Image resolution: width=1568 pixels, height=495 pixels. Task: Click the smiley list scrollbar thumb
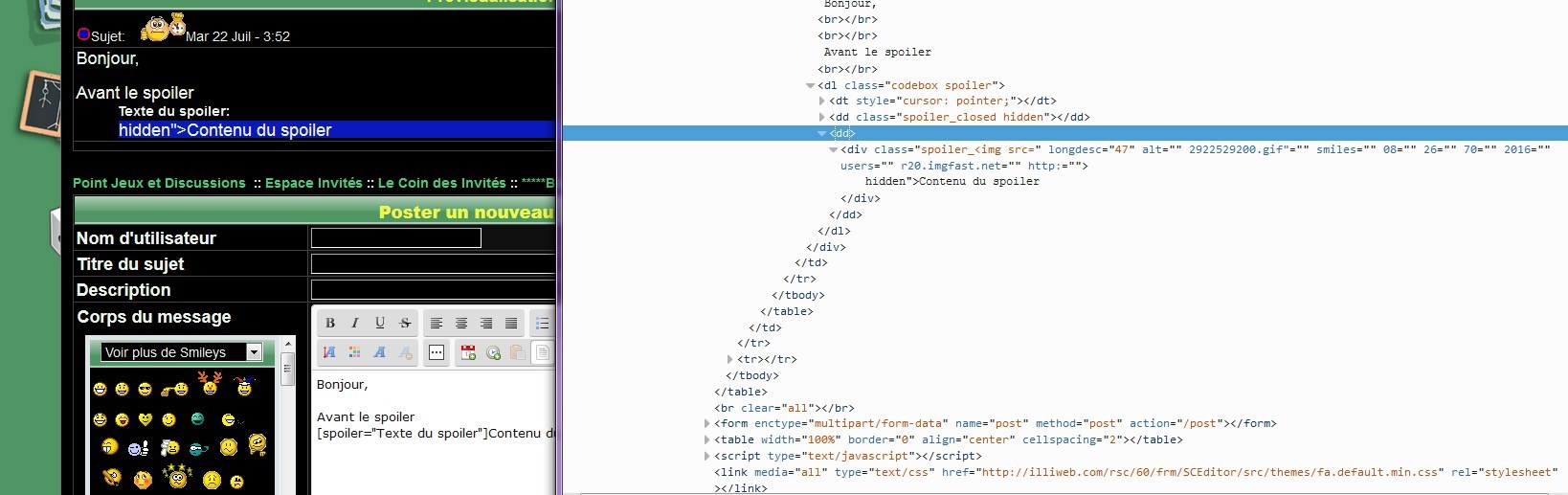287,369
